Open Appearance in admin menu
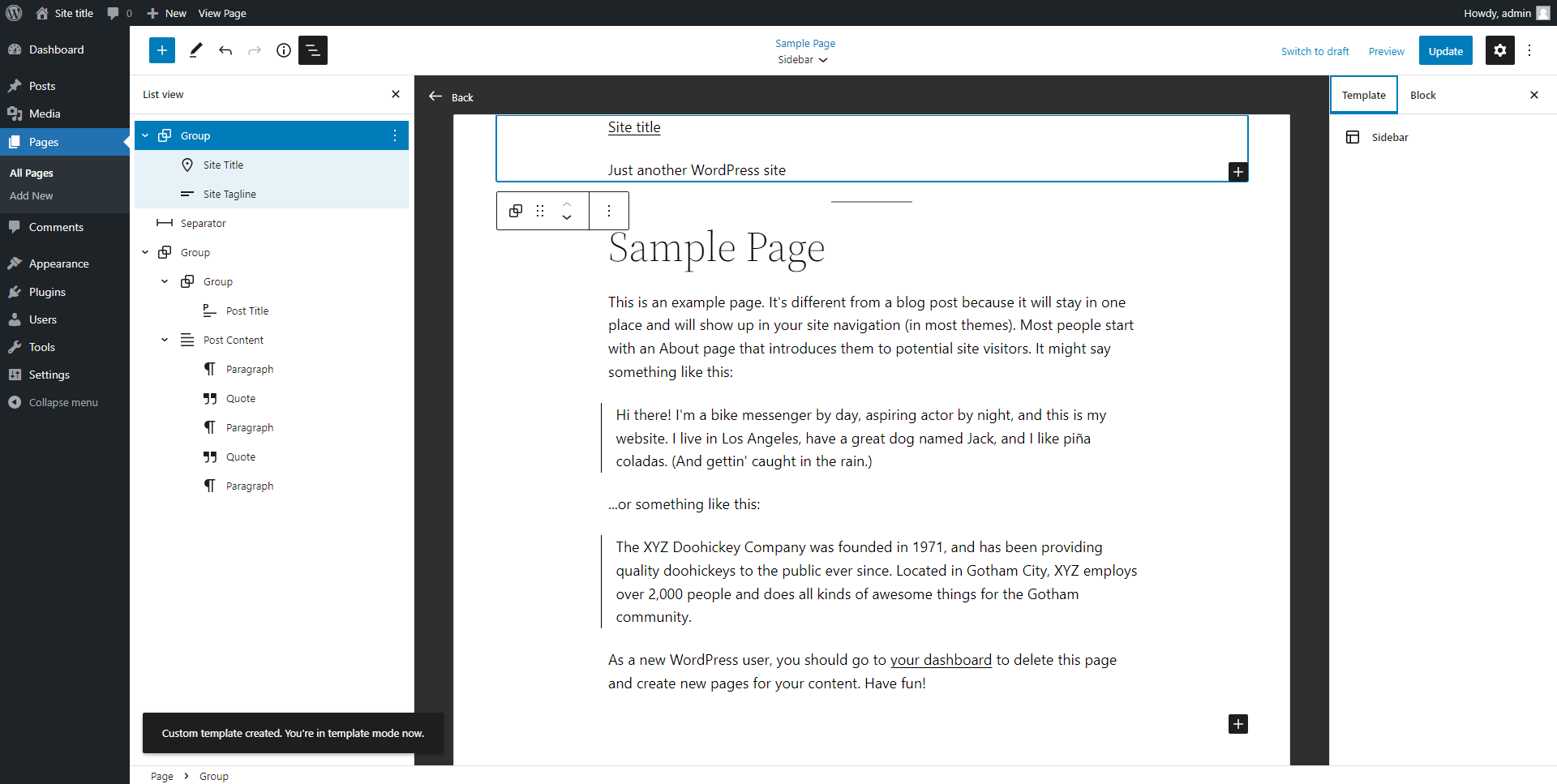Image resolution: width=1557 pixels, height=784 pixels. 58,263
